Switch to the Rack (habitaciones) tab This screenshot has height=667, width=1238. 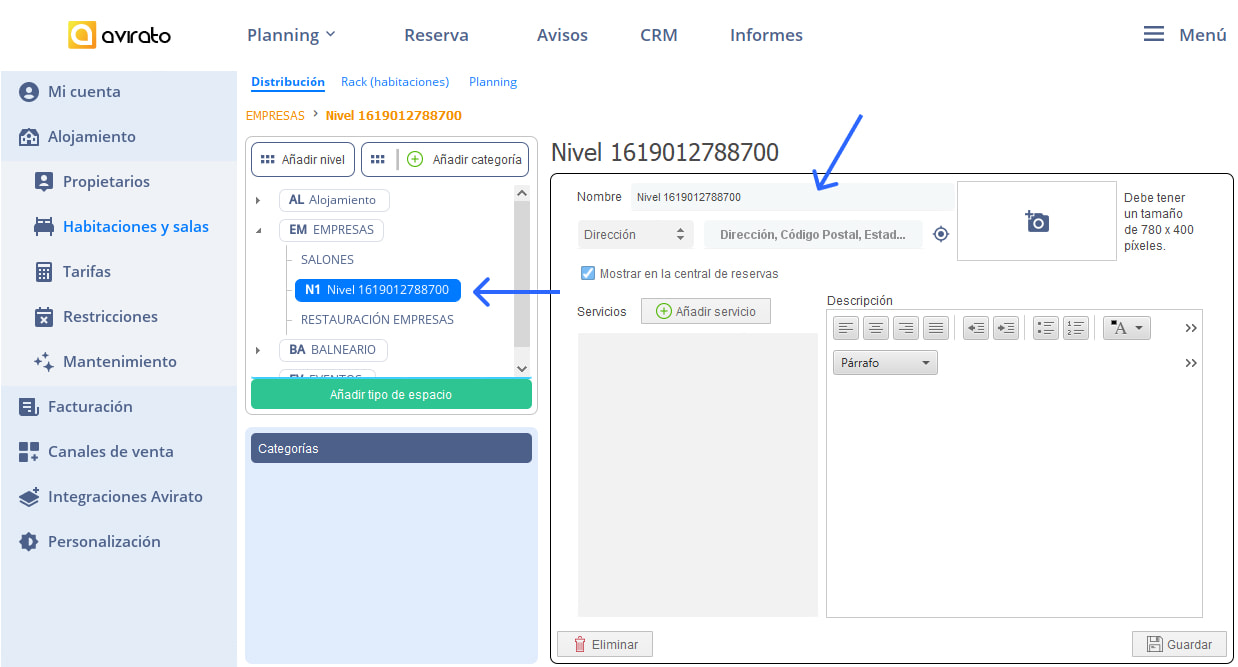(395, 82)
